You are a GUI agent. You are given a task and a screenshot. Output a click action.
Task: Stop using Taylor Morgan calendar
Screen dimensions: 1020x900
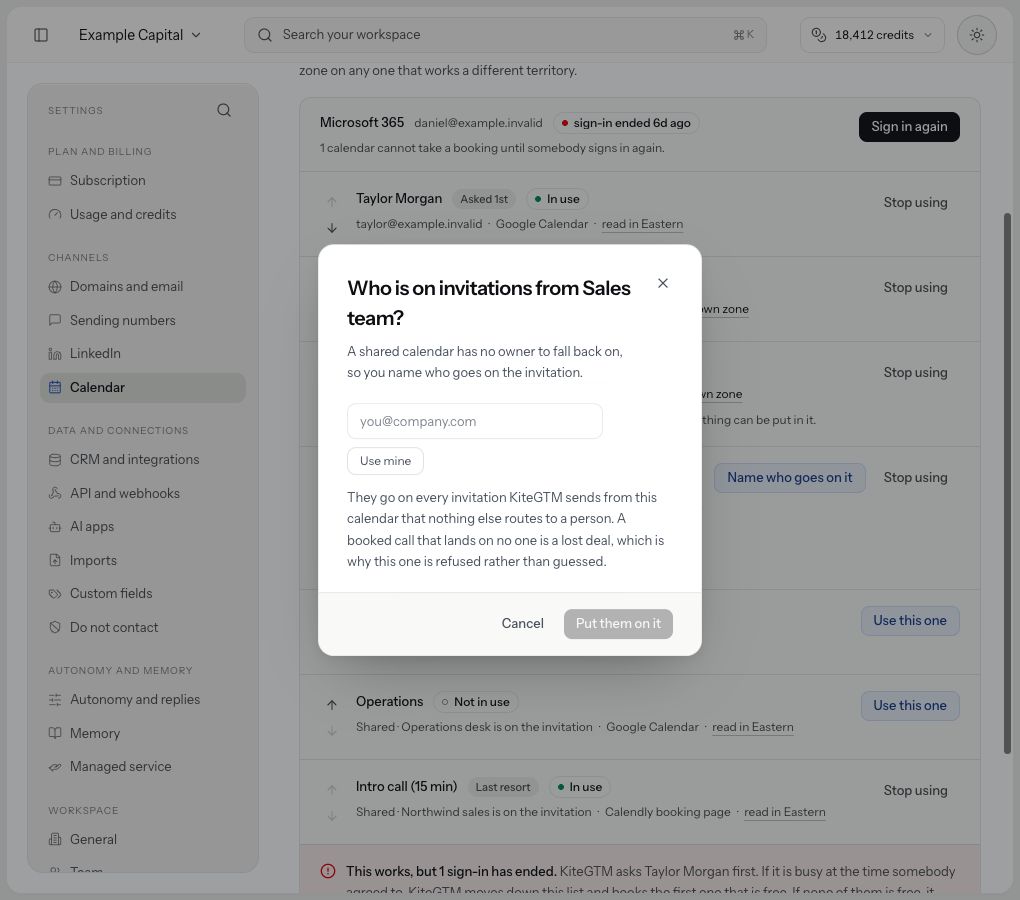915,203
